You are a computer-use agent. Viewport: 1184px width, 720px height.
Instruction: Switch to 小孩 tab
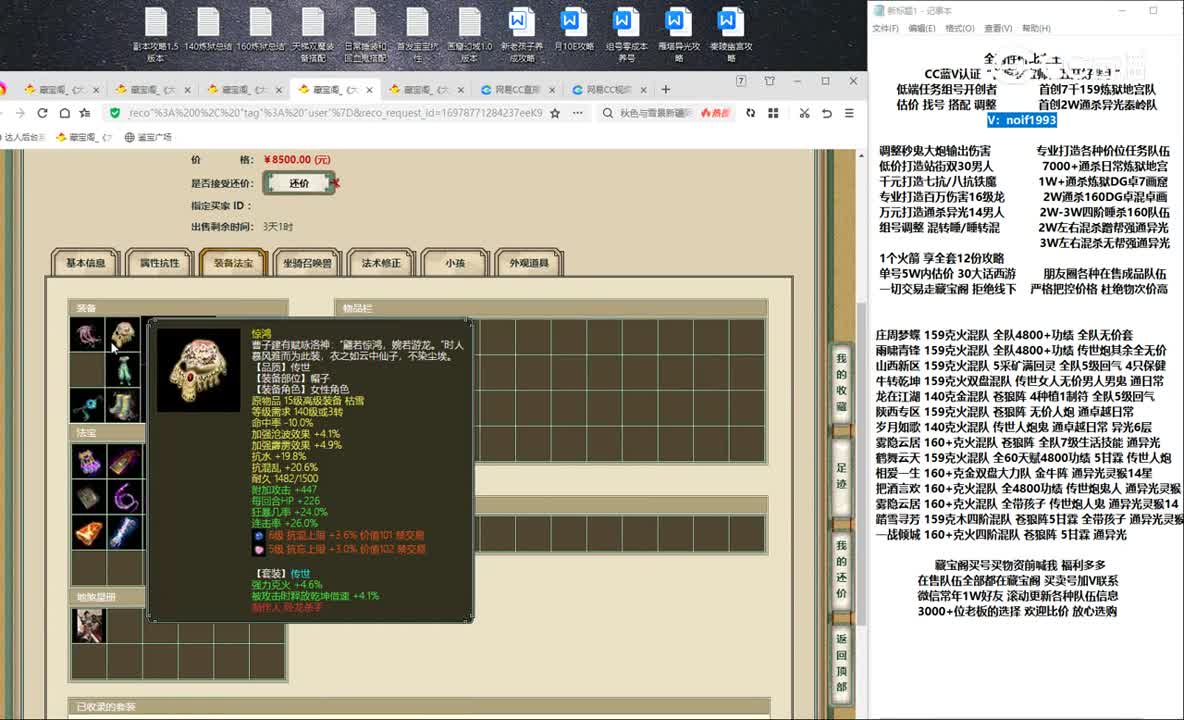(x=455, y=263)
